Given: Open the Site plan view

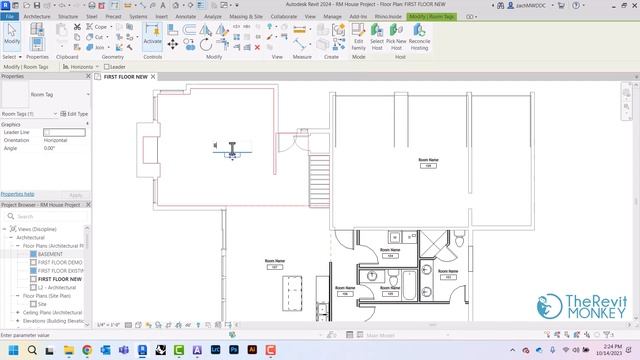Looking at the screenshot, I should tap(42, 304).
